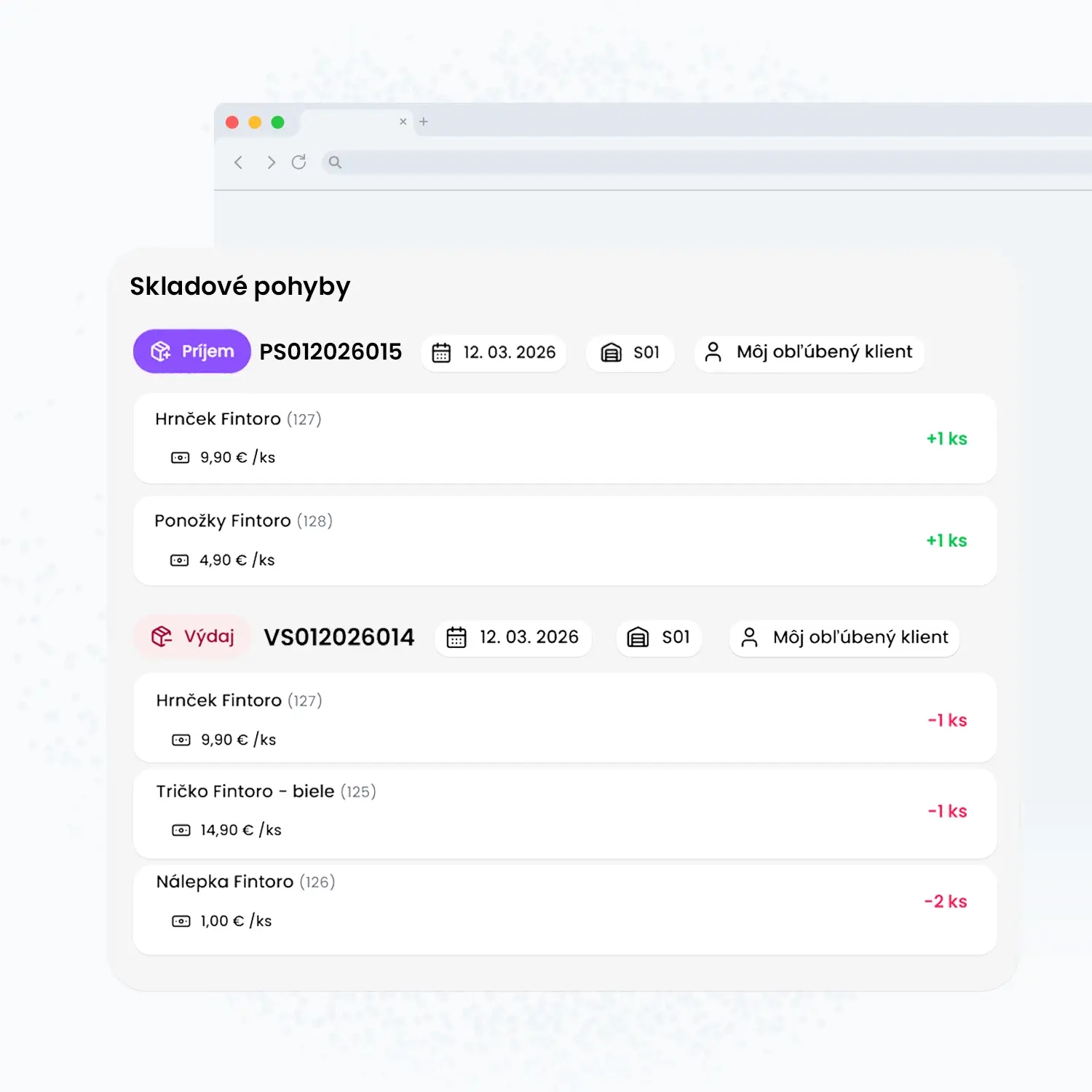Click calendar icon on issue VS012026014
1092x1092 pixels.
[x=456, y=638]
